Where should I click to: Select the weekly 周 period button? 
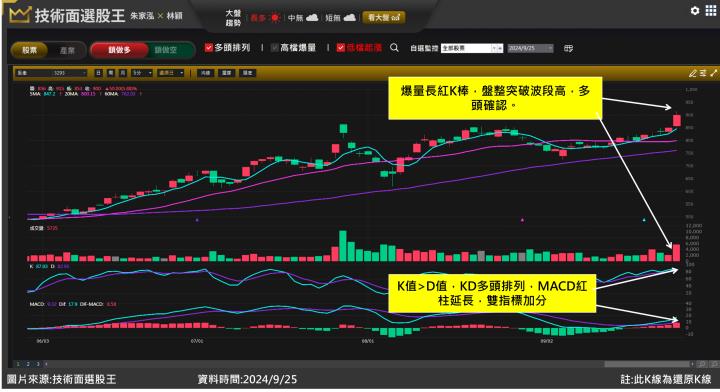tap(111, 73)
